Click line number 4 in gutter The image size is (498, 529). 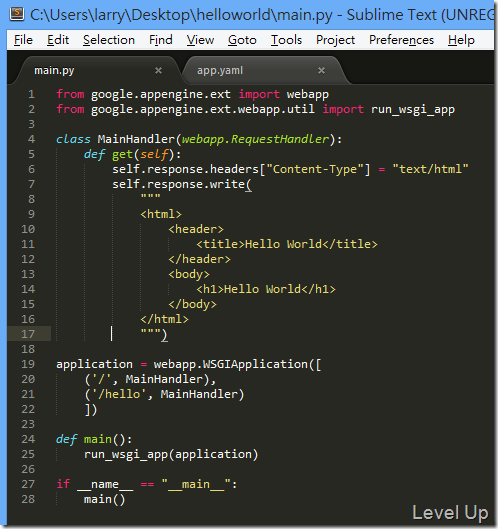coord(31,139)
